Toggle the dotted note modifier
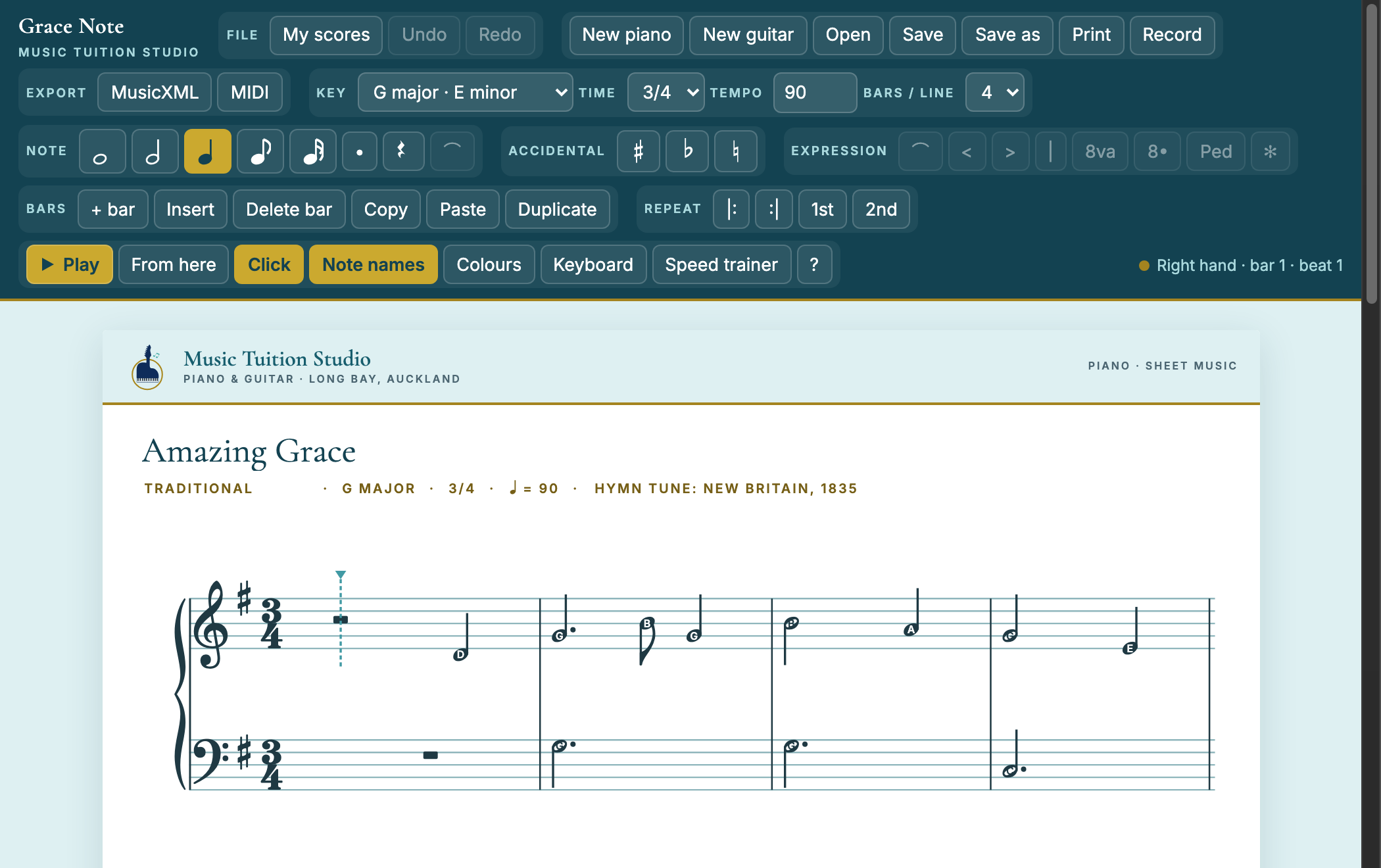The height and width of the screenshot is (868, 1381). point(359,151)
